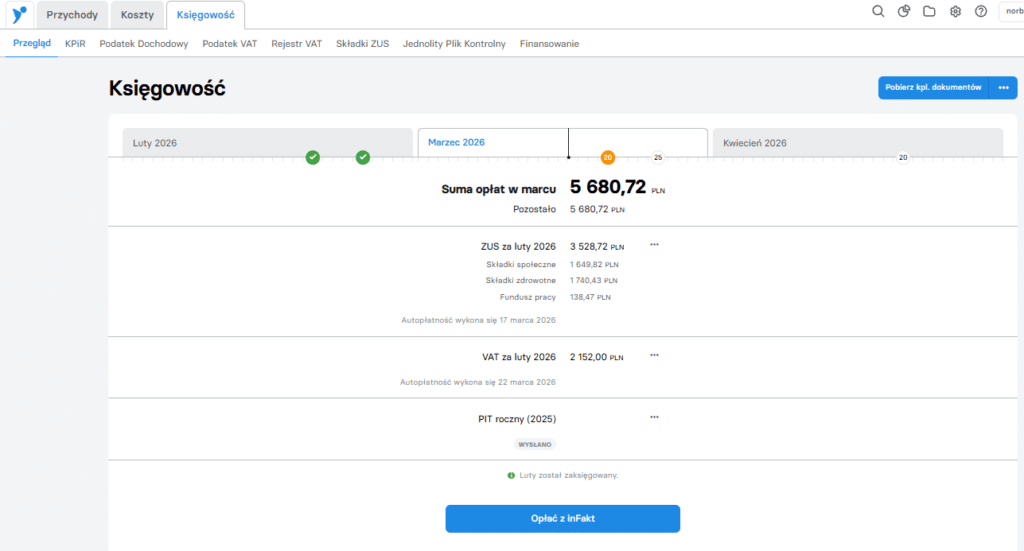Click the green info icon beside Luty został zaksięgowany
This screenshot has width=1024, height=551.
(x=511, y=475)
